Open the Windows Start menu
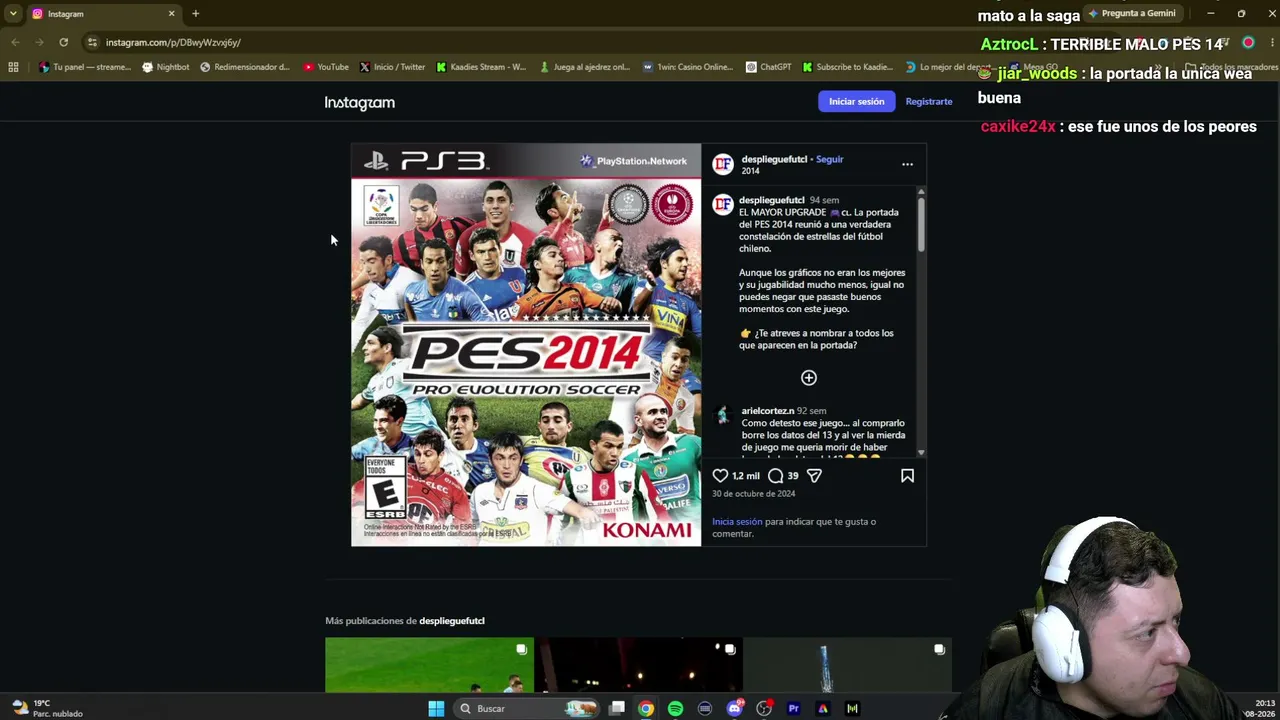The image size is (1280, 720). pos(436,709)
